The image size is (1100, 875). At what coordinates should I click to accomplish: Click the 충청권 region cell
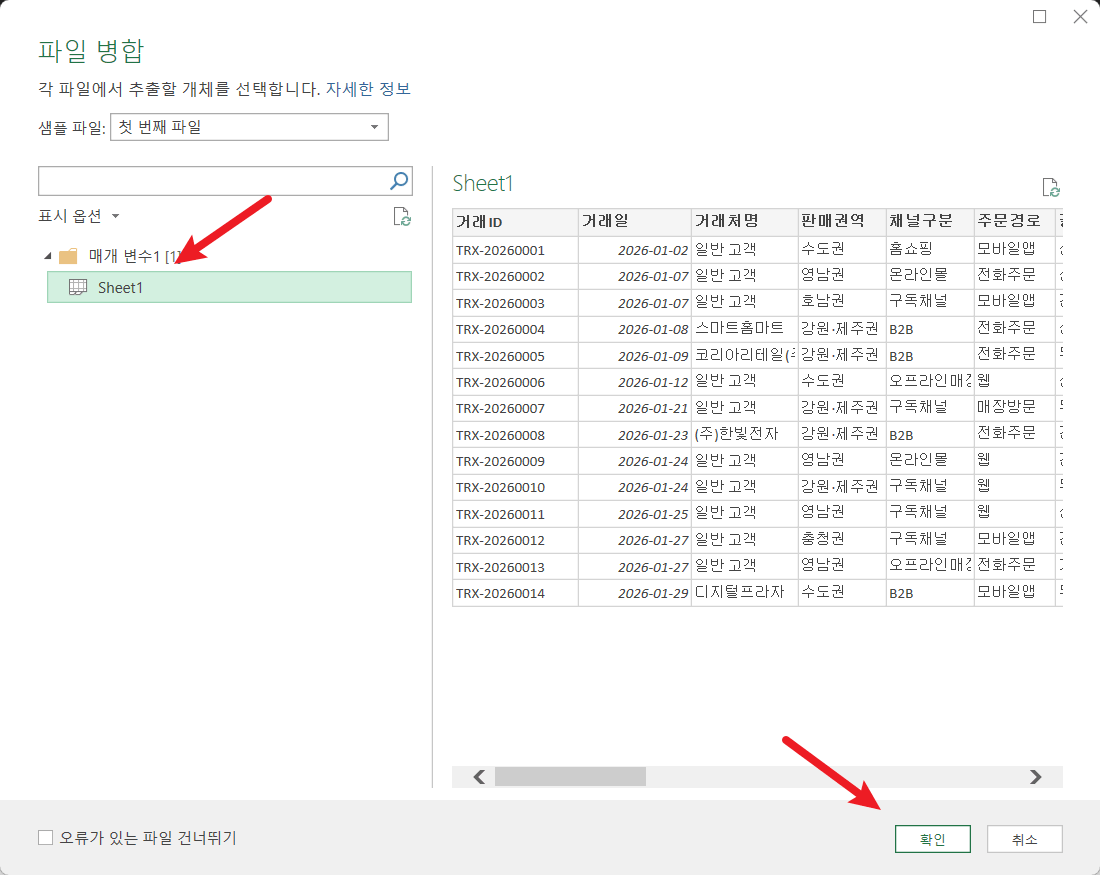pyautogui.click(x=842, y=540)
